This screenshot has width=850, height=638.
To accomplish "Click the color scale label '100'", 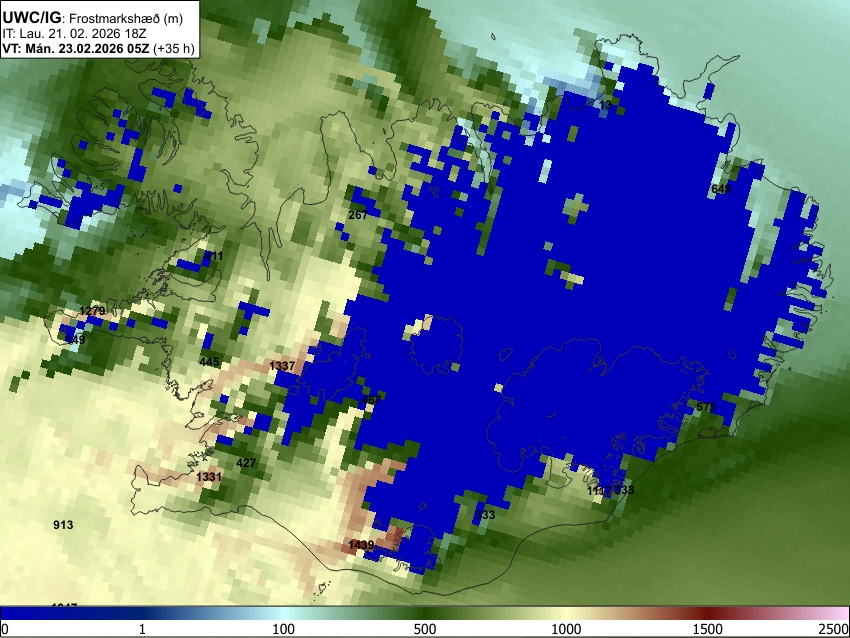I will (x=283, y=629).
